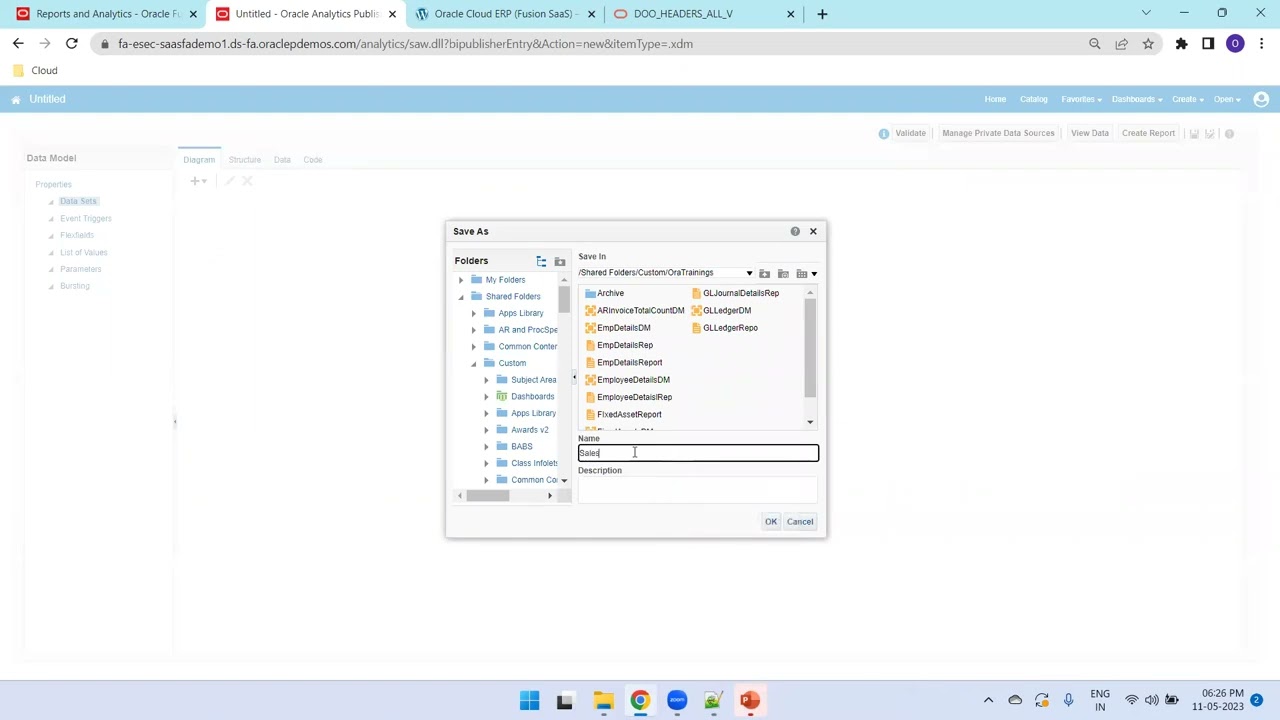Viewport: 1280px width, 720px height.
Task: Expand the AR and ProcSpe folder node
Action: point(474,330)
